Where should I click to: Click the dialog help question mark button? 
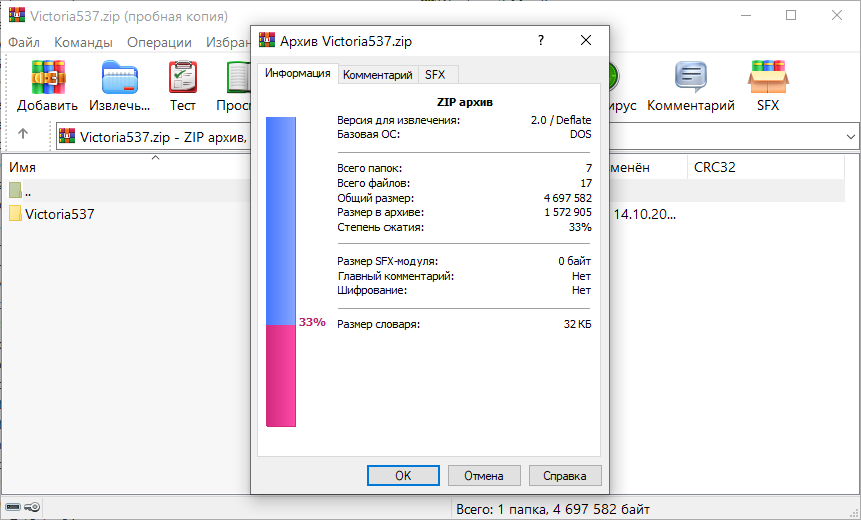[x=541, y=40]
